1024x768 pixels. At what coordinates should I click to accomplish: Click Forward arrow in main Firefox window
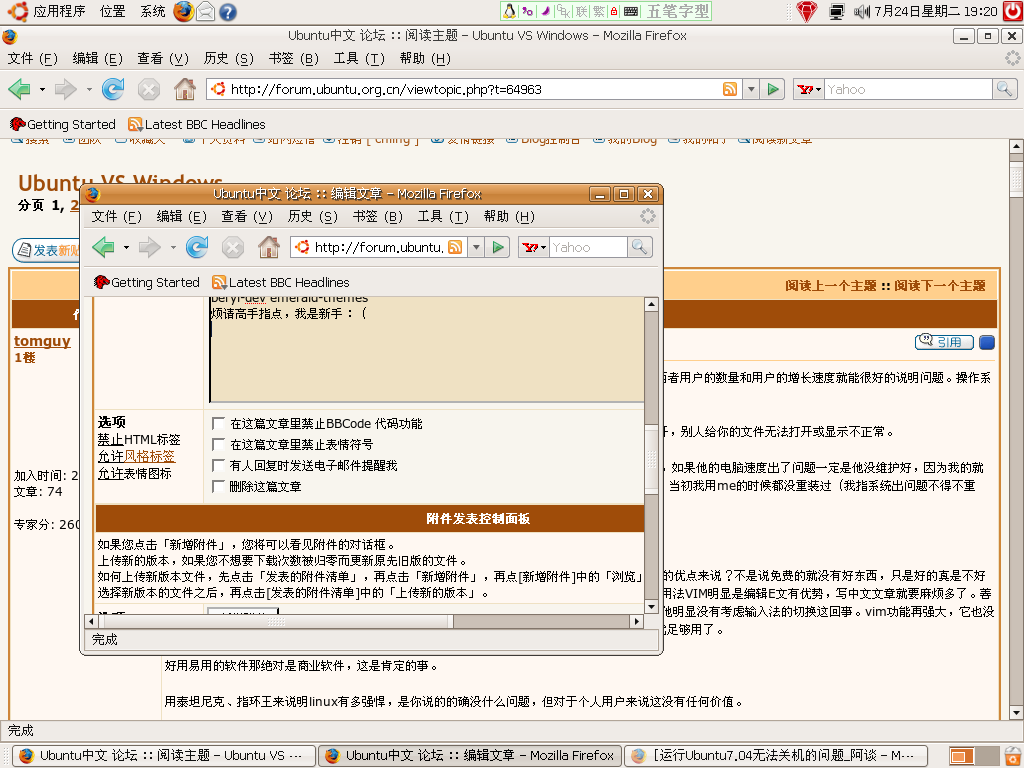click(x=65, y=89)
